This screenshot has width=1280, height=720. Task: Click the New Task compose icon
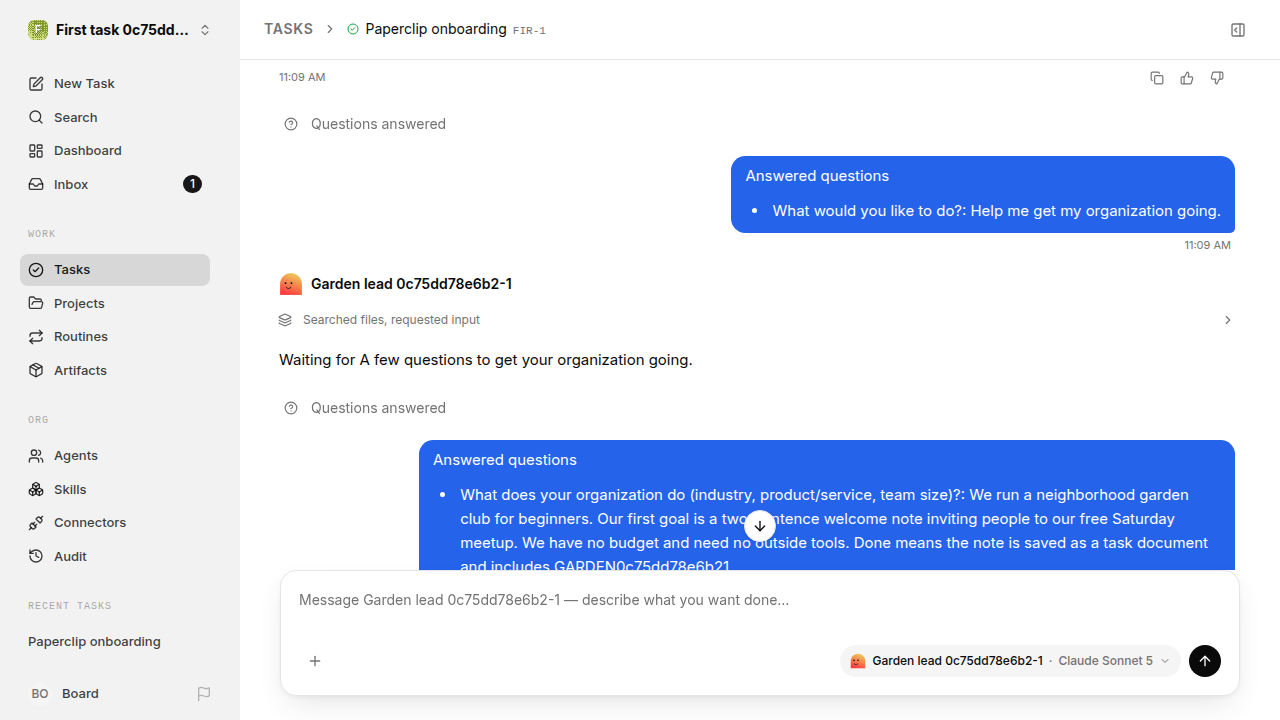tap(36, 84)
